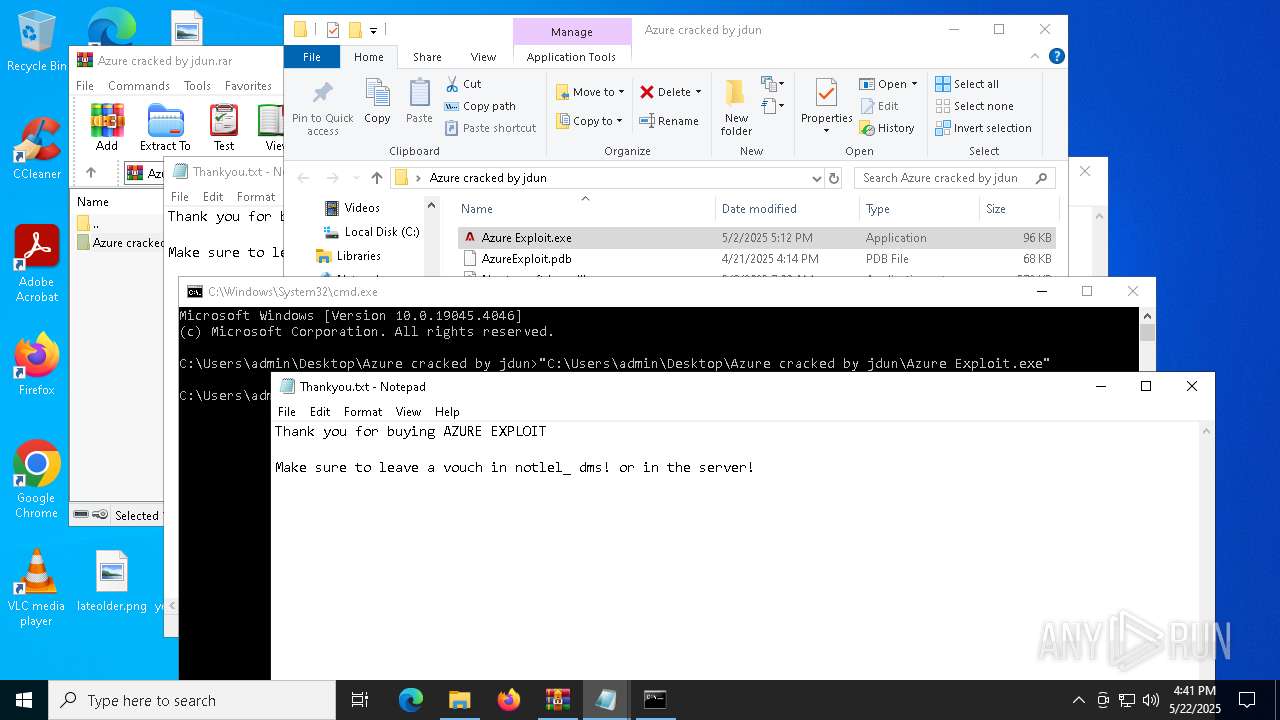Image resolution: width=1280 pixels, height=720 pixels.
Task: Open File Explorer help icon
Action: 1056,57
